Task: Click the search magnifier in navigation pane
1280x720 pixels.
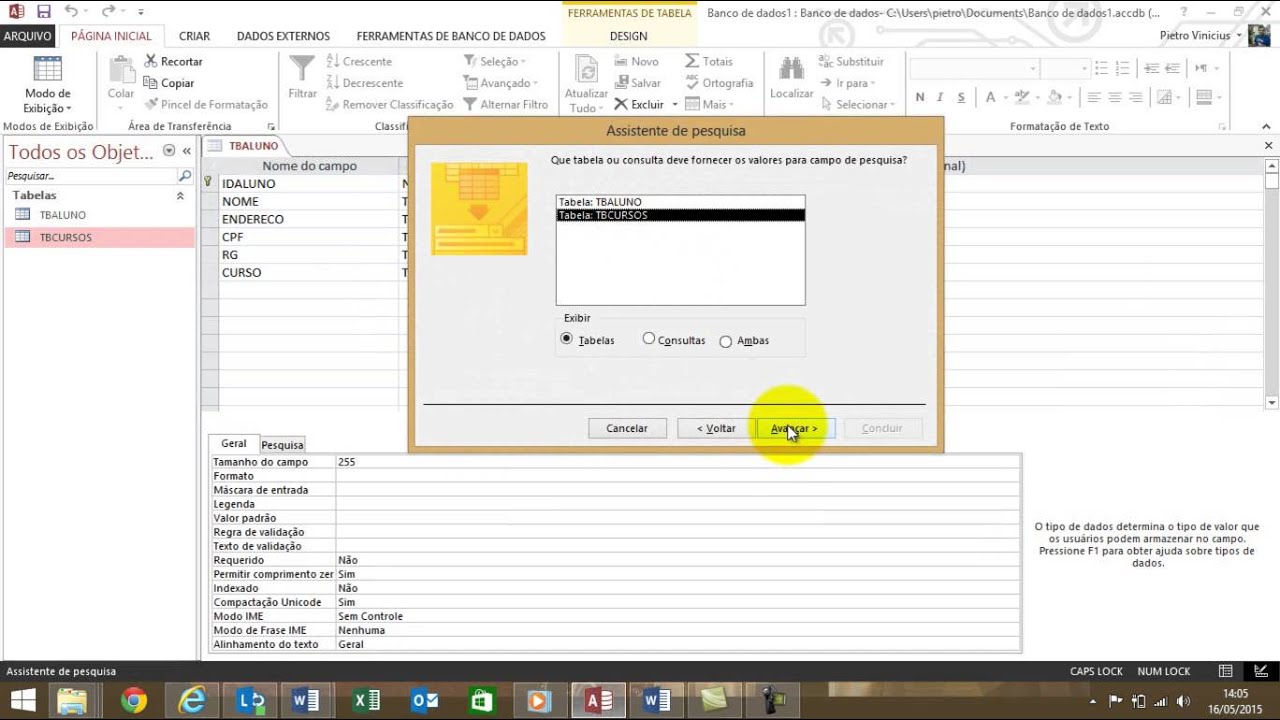Action: click(x=185, y=176)
